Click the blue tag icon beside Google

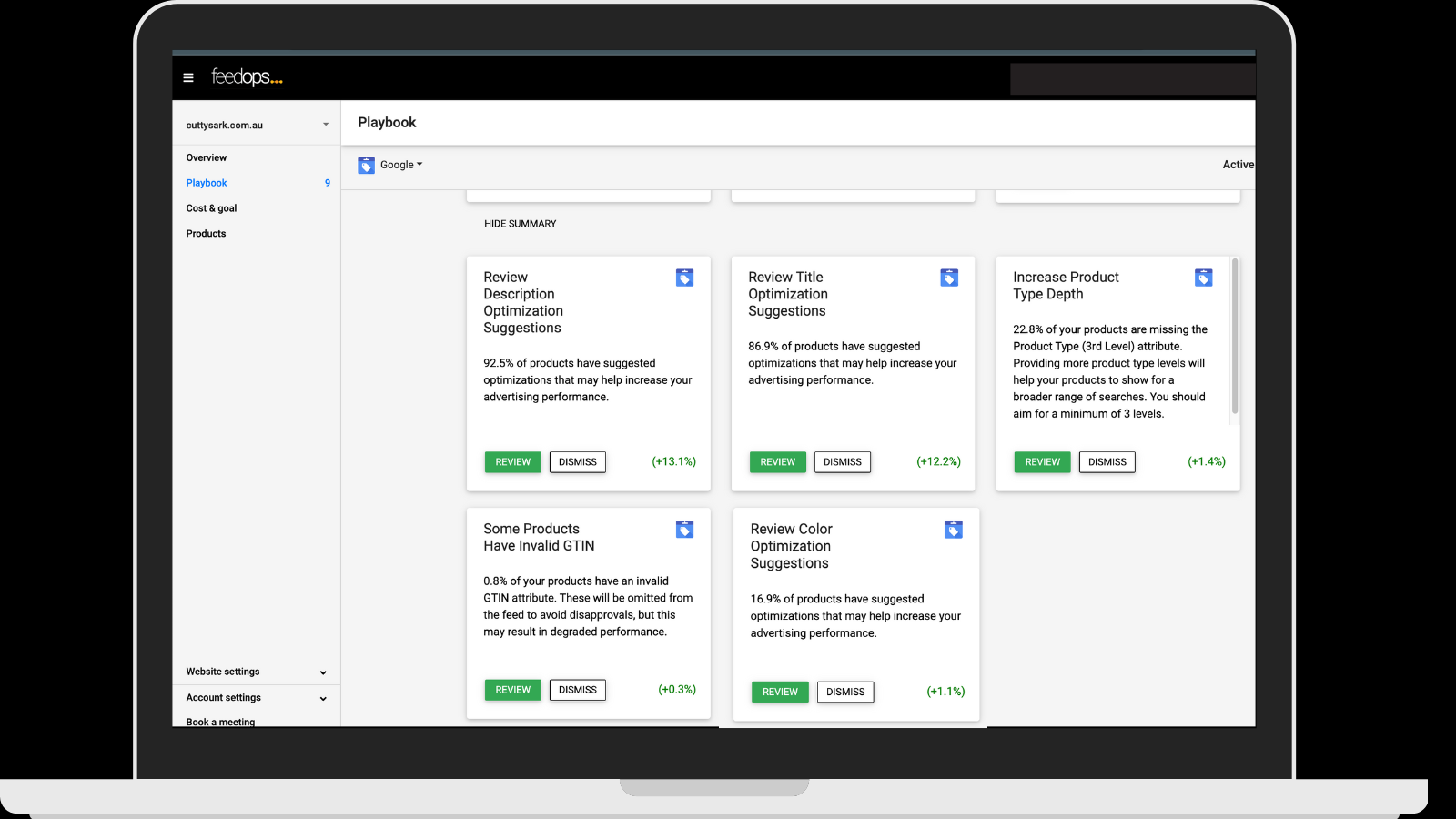pos(366,165)
